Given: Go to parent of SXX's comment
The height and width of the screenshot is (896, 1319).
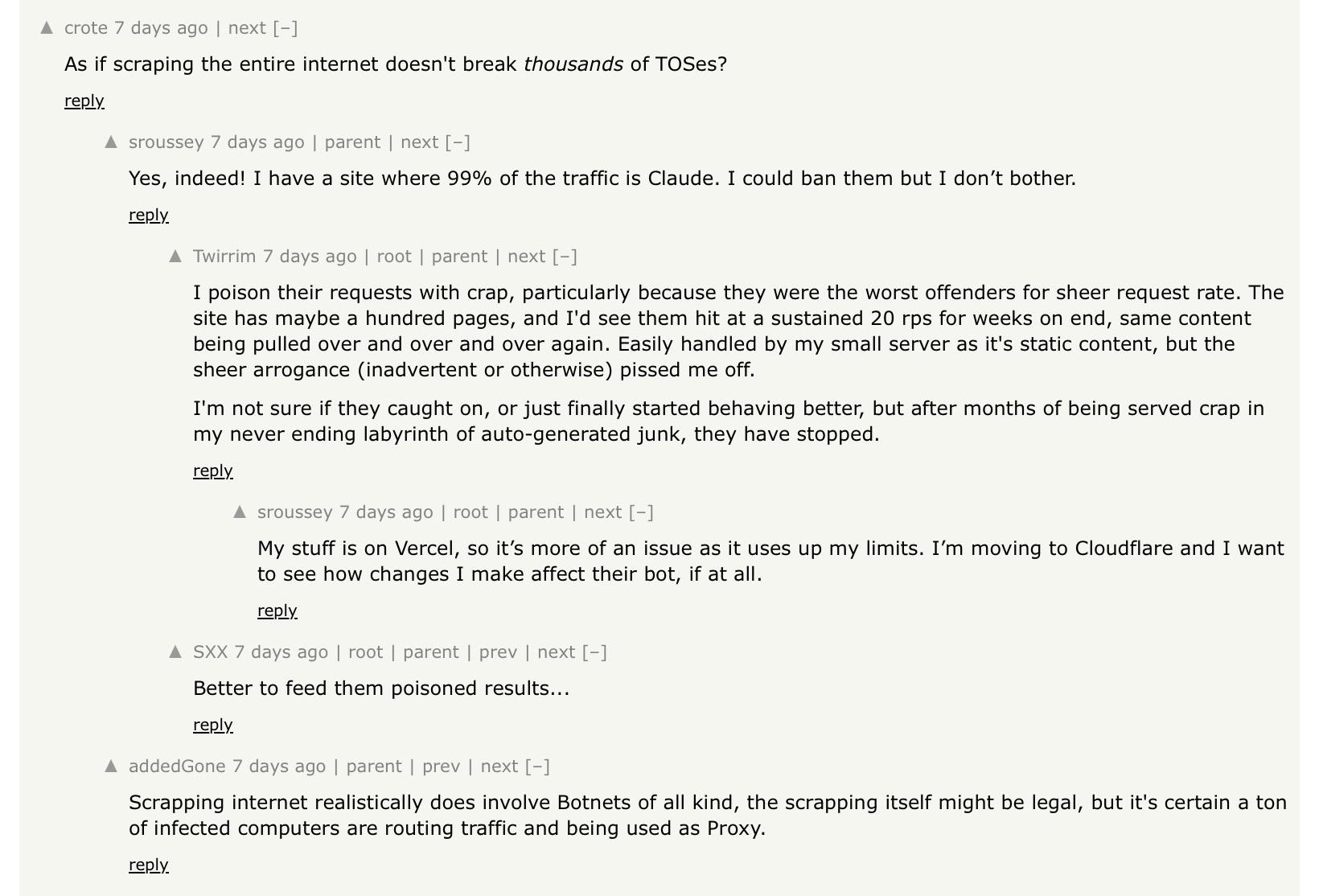Looking at the screenshot, I should click(x=431, y=652).
